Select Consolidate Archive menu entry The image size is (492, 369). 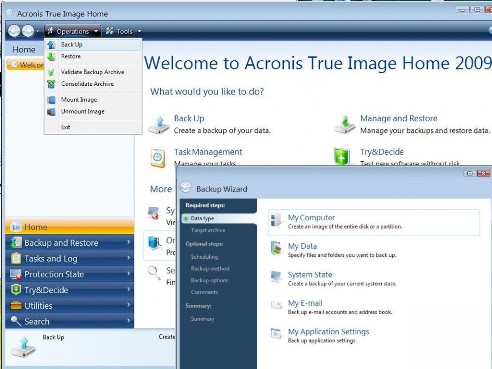pos(93,84)
